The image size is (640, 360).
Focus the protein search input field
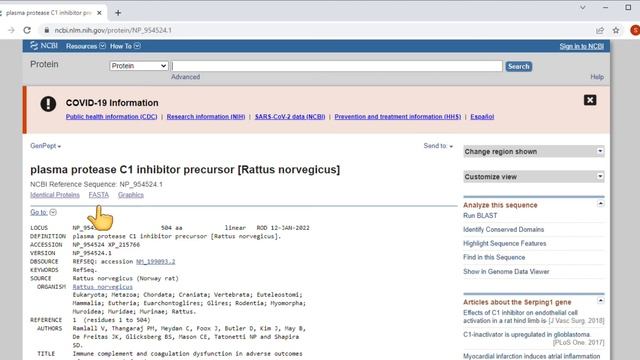(x=337, y=66)
